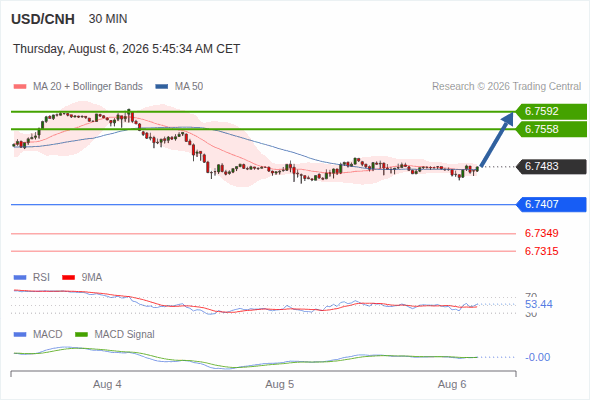Image resolution: width=590 pixels, height=400 pixels.
Task: Select the Aug 6 date axis label
Action: coord(452,385)
